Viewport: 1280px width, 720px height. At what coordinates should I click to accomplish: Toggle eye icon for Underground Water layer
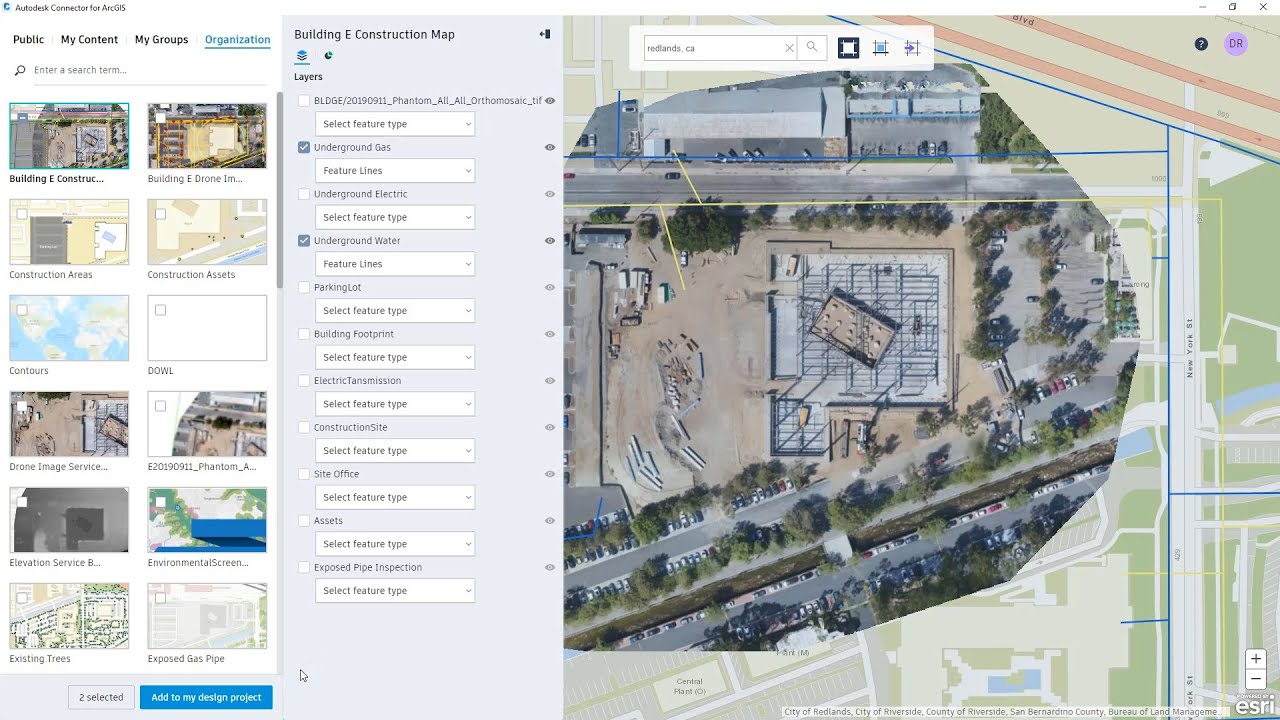pos(550,241)
